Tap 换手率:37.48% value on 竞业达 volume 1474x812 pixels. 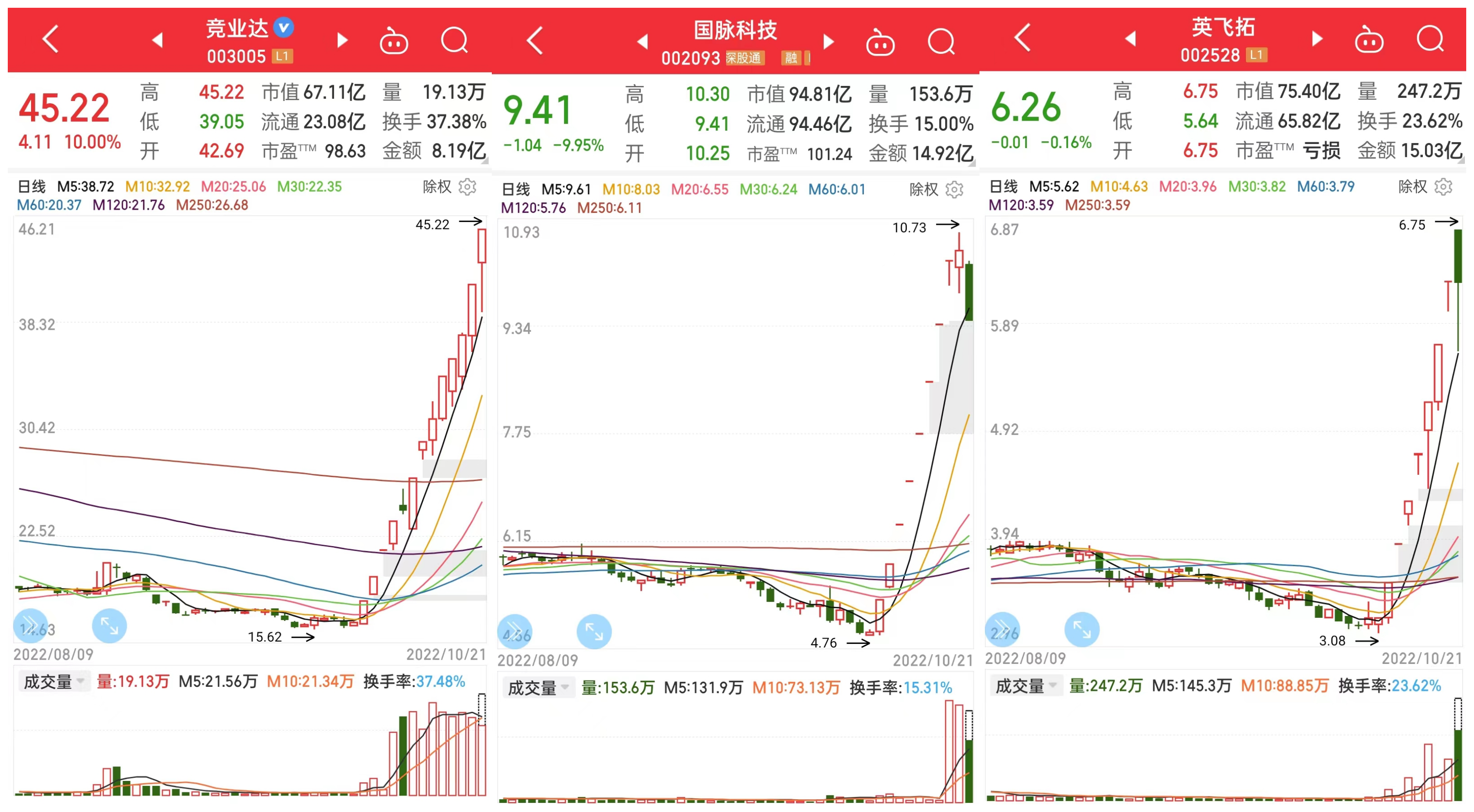(x=414, y=681)
